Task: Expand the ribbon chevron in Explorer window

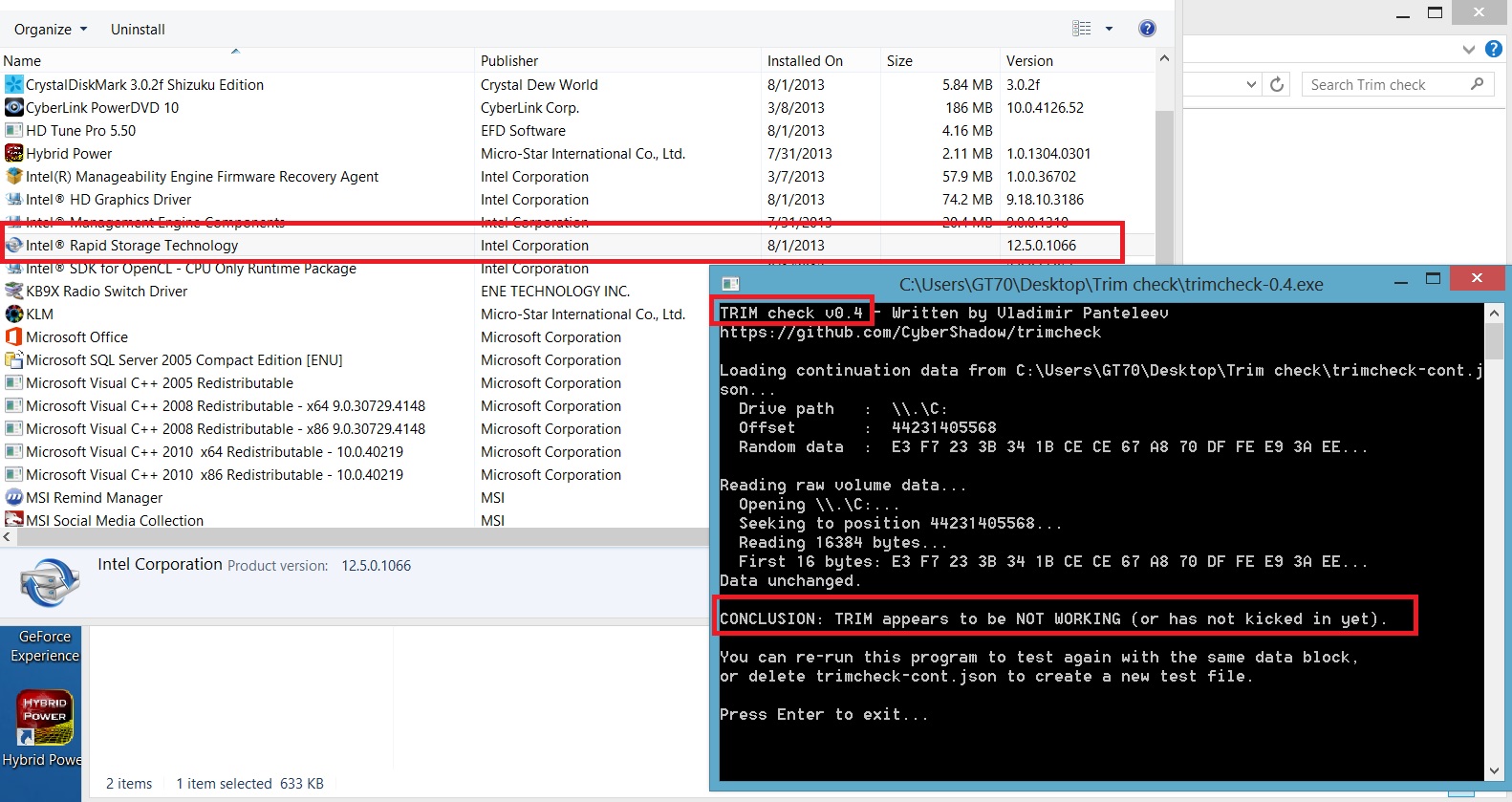Action: tap(1469, 49)
